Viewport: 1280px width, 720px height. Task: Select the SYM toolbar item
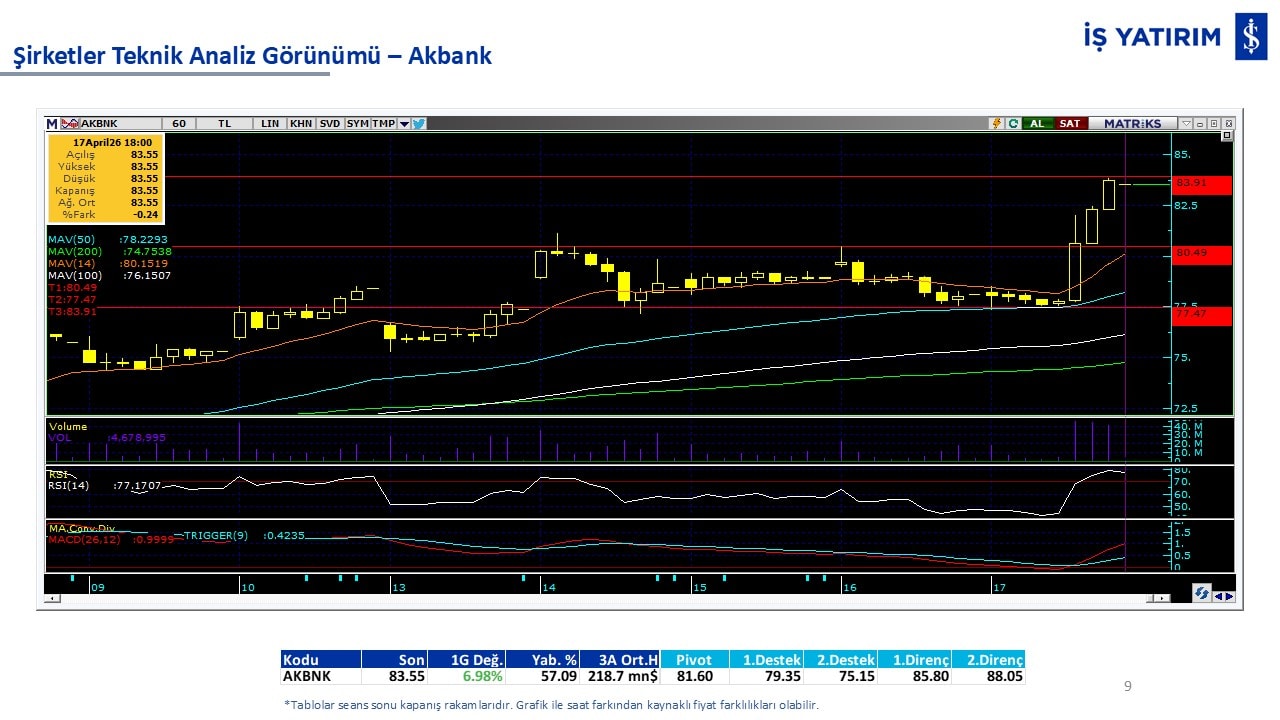[x=357, y=124]
